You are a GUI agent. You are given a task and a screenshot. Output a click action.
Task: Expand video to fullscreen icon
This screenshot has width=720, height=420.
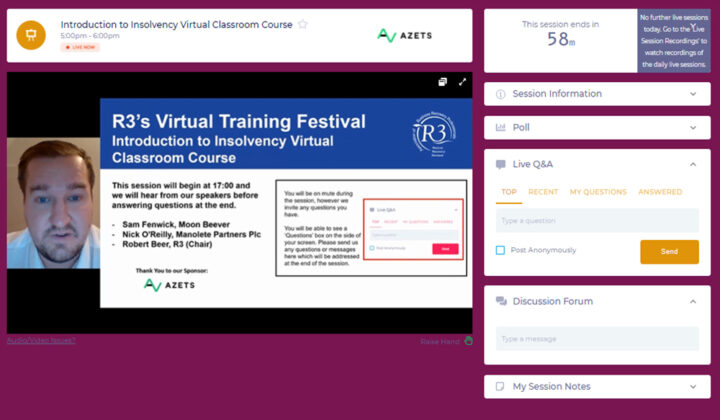(462, 82)
